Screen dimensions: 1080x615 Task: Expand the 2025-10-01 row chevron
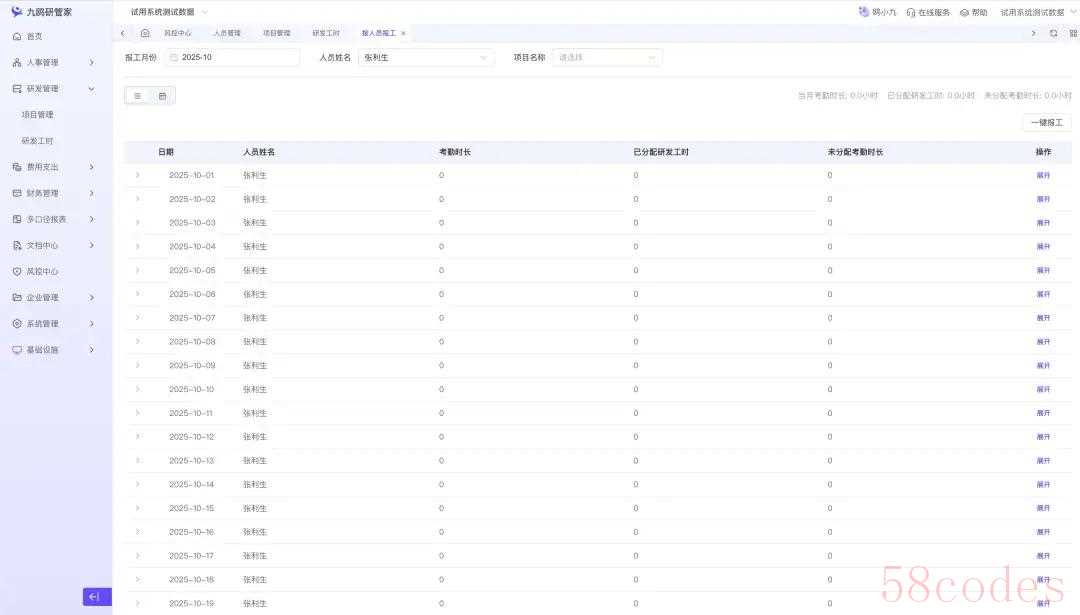coord(137,175)
